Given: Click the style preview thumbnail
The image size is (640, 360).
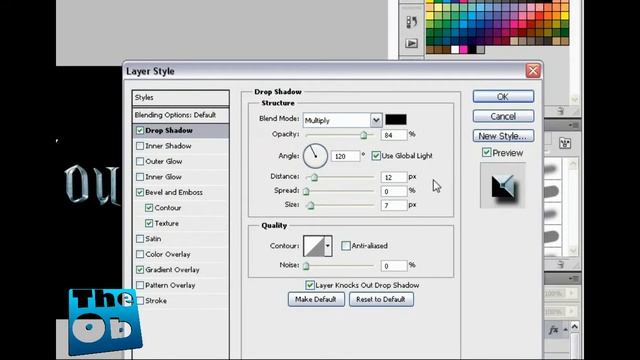Looking at the screenshot, I should click(503, 186).
